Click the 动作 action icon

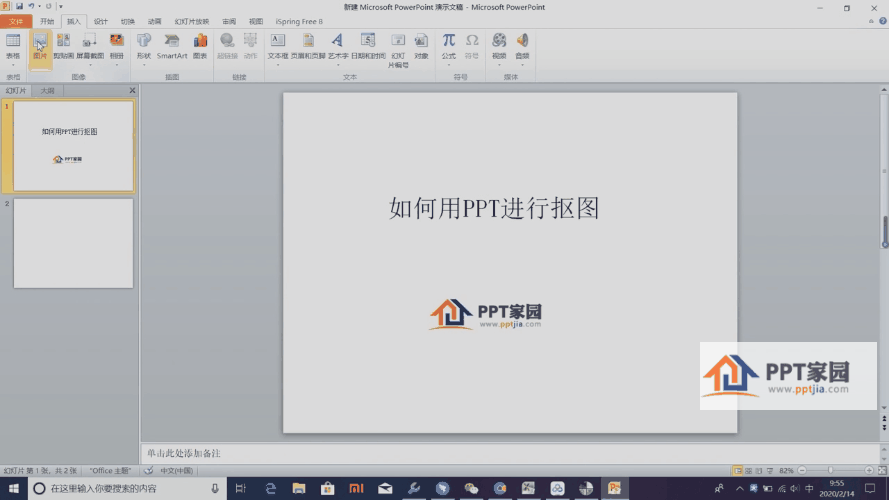click(251, 46)
